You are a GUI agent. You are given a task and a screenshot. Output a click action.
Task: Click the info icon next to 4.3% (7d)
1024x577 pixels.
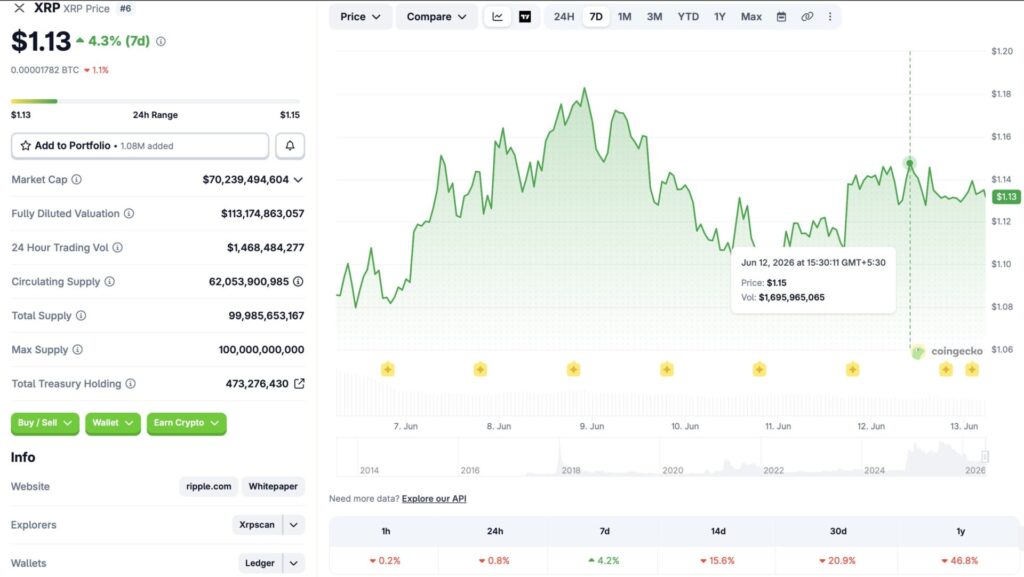161,41
